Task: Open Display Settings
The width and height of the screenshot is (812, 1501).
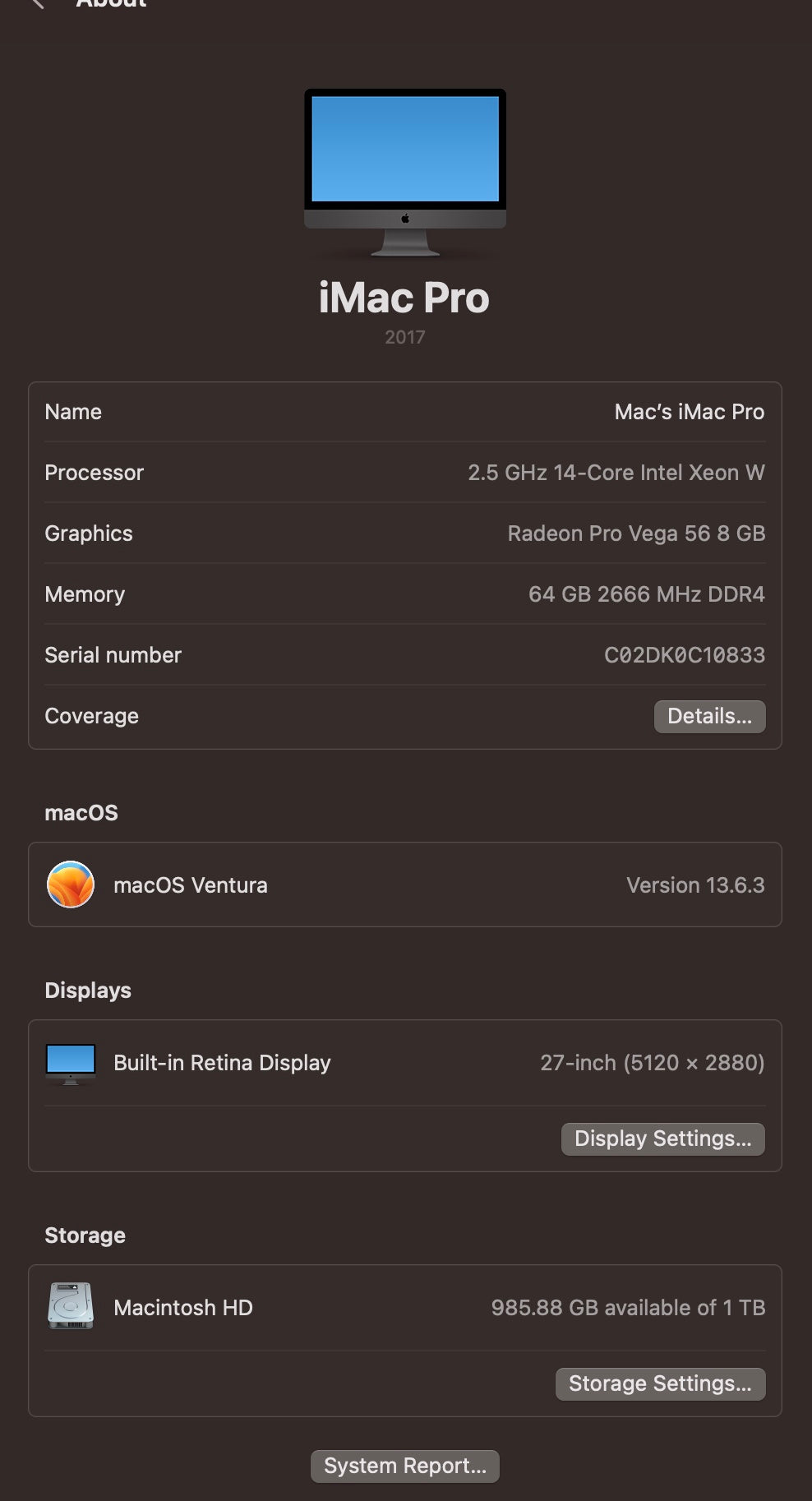Action: tap(662, 1138)
